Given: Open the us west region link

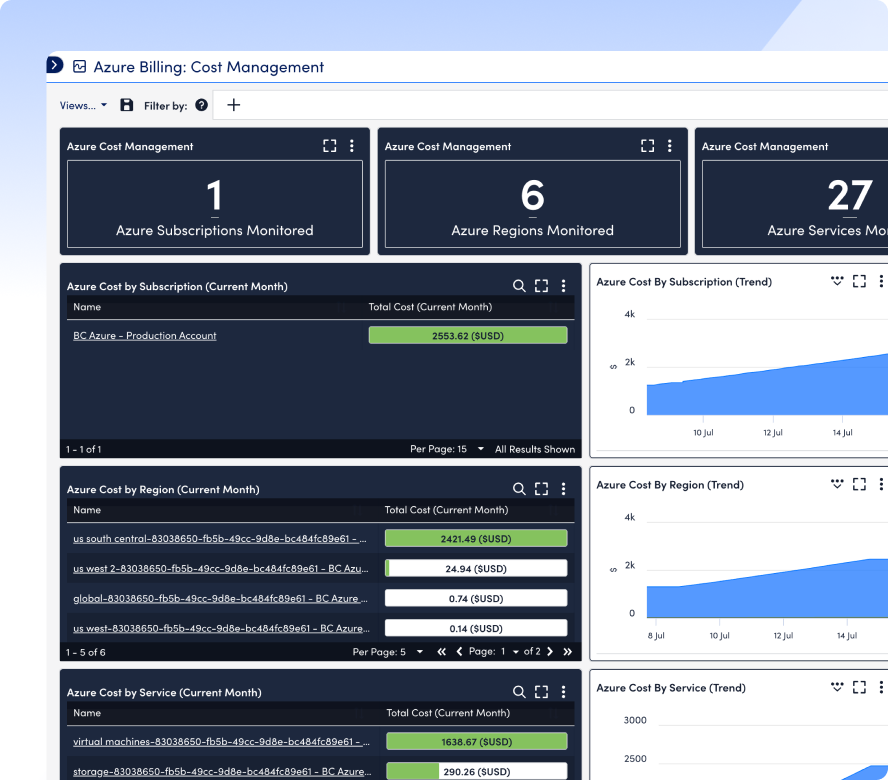Looking at the screenshot, I should click(221, 628).
